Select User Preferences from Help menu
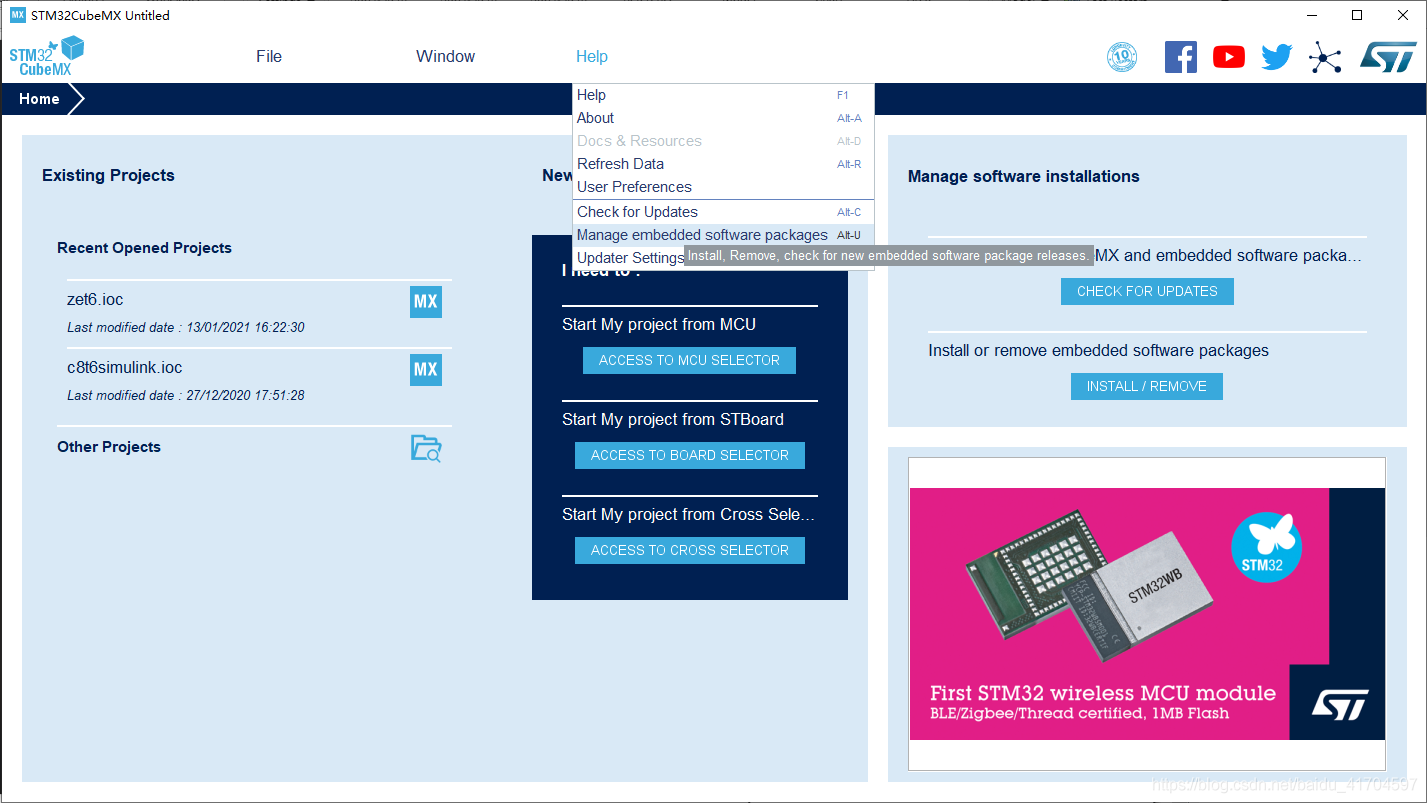 (634, 187)
